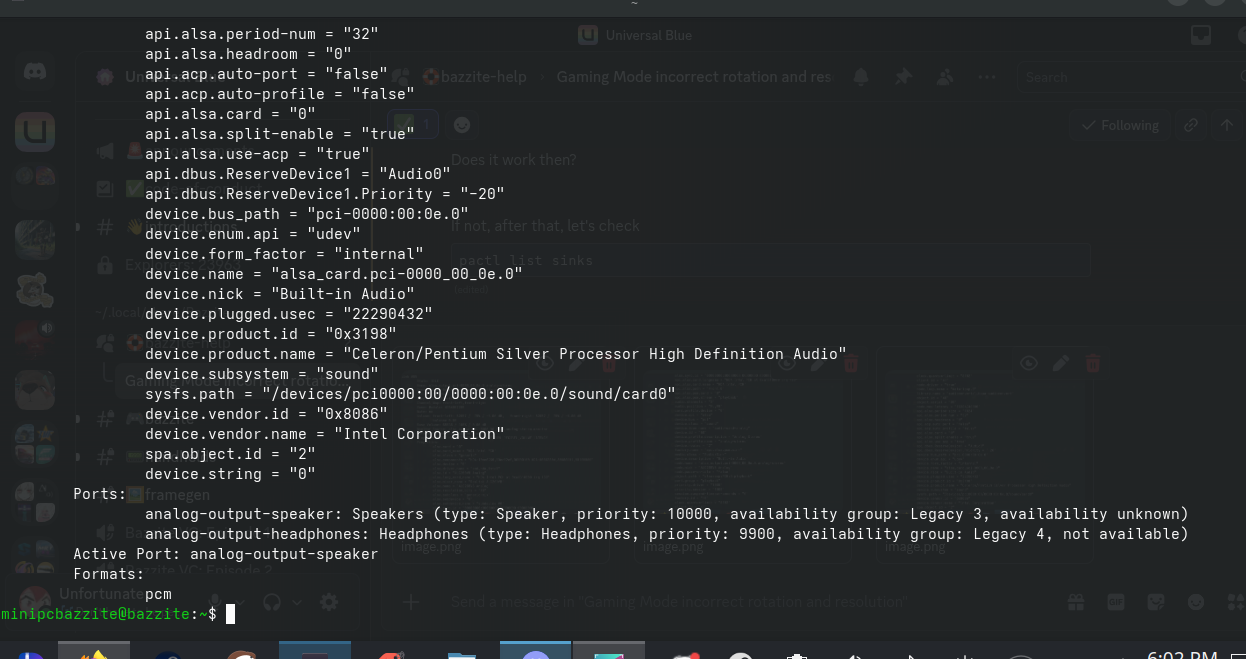The height and width of the screenshot is (659, 1246).
Task: Click terminal line api.alsa.period-num = "32"
Action: (262, 33)
